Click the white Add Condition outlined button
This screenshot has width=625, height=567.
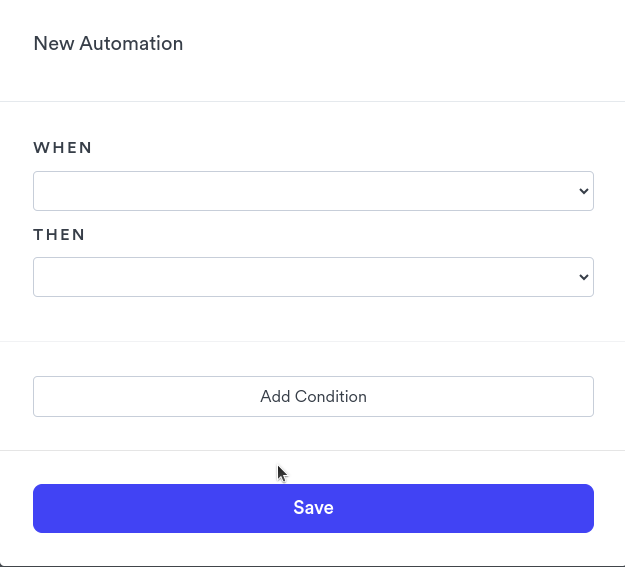313,396
